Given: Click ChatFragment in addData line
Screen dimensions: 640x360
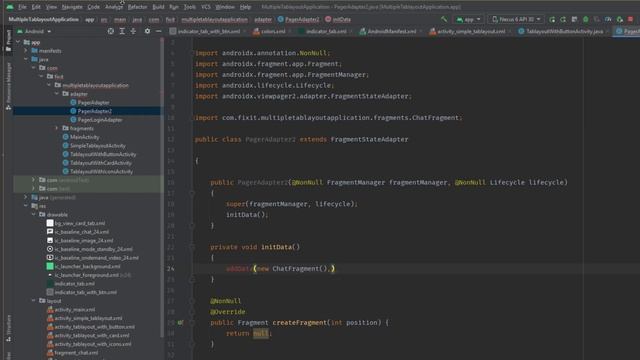Looking at the screenshot, I should tap(296, 269).
